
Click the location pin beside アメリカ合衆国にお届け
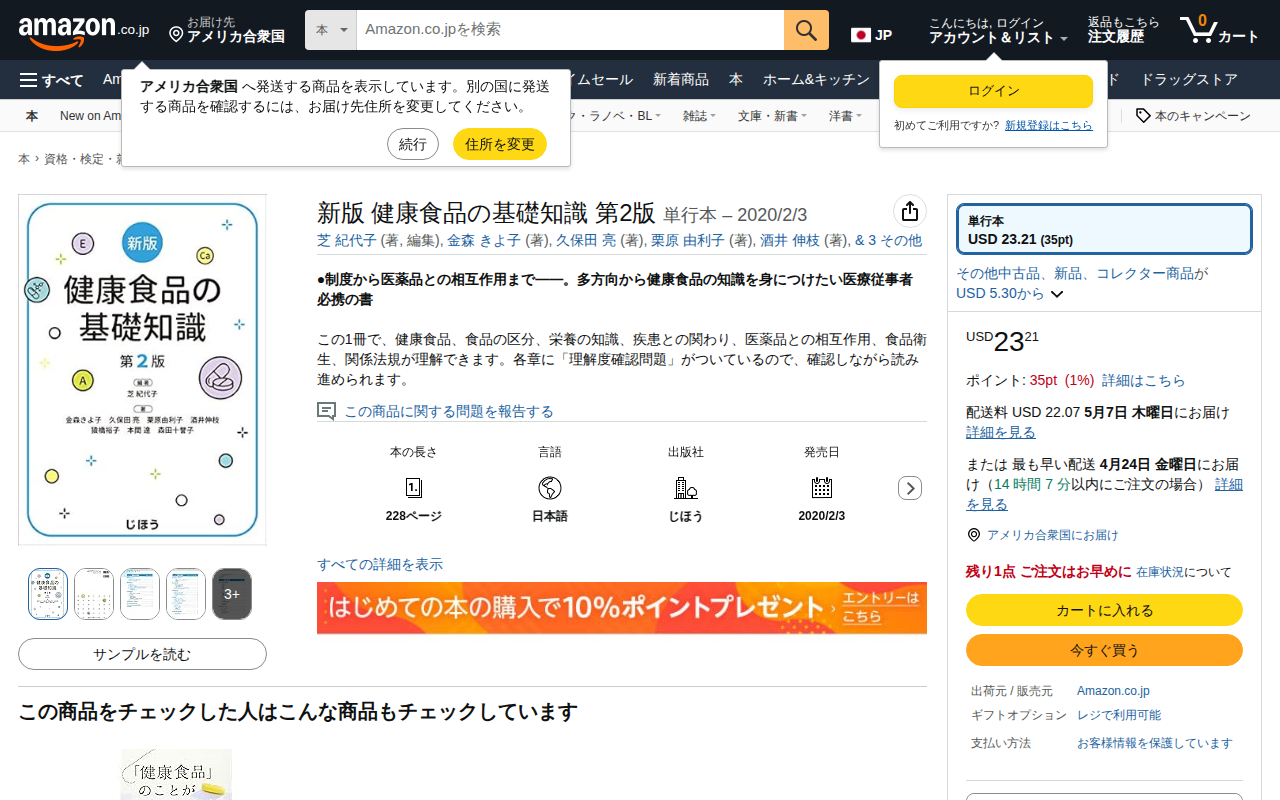(x=974, y=535)
